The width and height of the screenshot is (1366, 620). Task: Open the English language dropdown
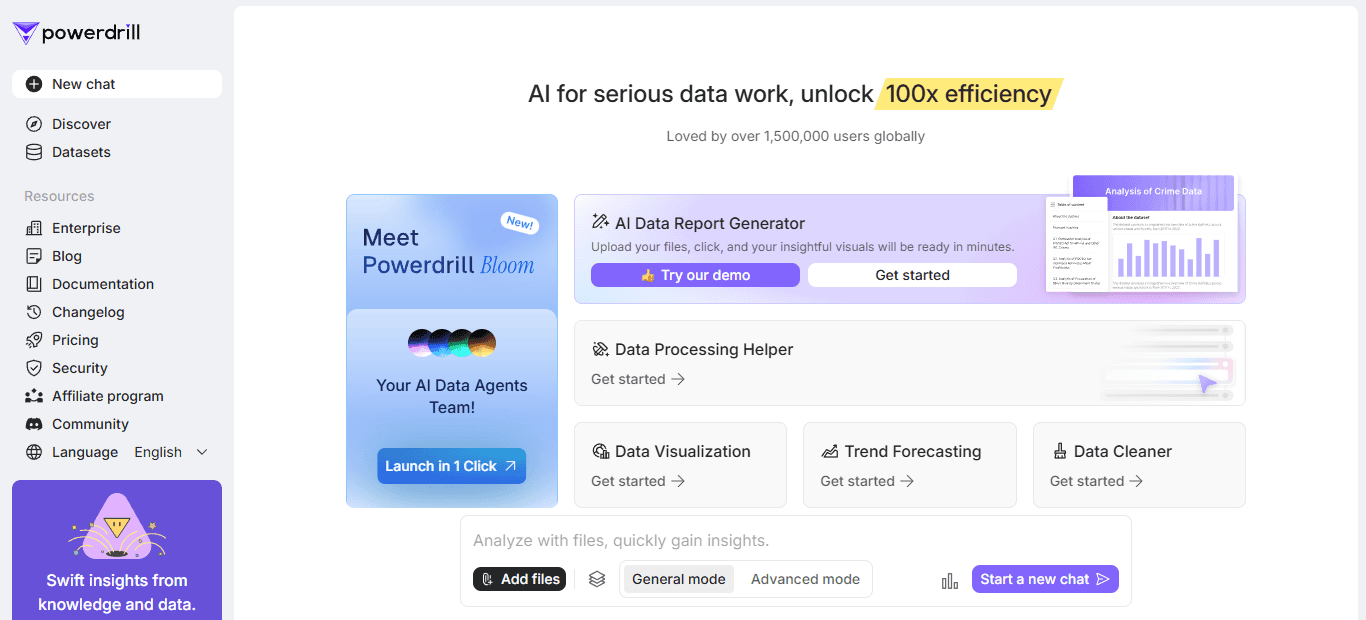170,452
